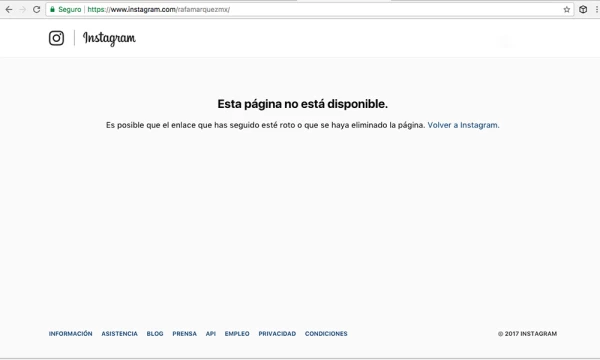This screenshot has height=360, width=600.
Task: Open the ASISTENCIA footer link
Action: tap(119, 334)
